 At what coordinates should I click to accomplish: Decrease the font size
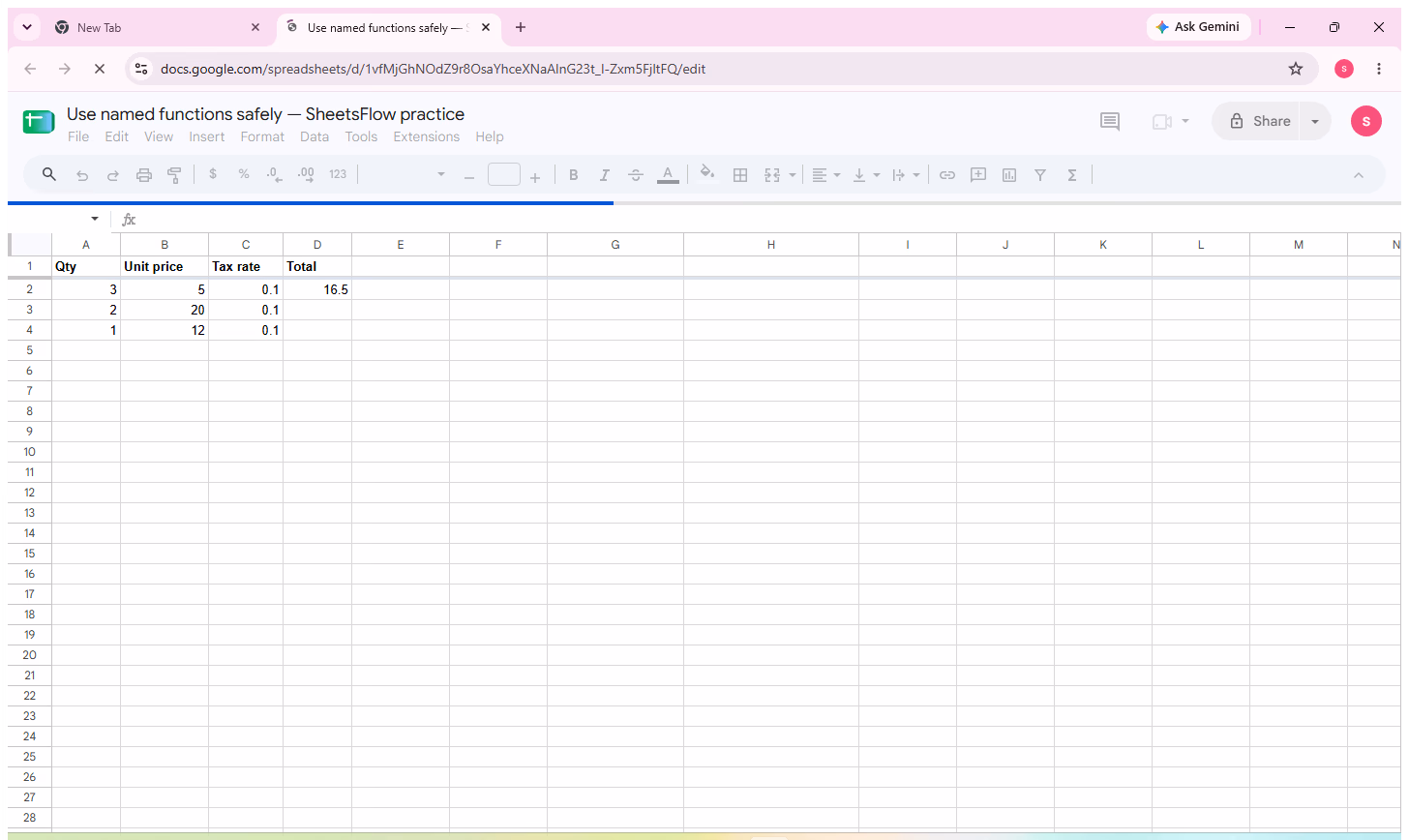coord(469,176)
